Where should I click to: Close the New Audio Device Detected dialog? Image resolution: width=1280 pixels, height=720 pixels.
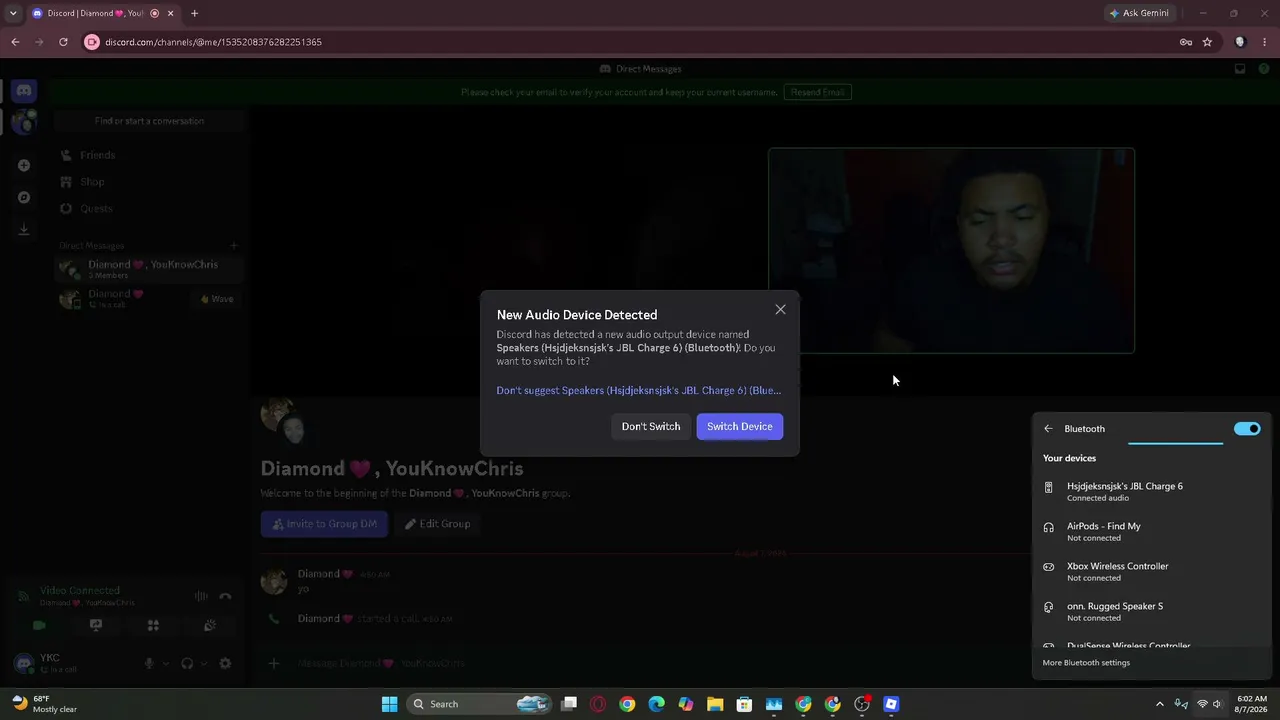click(780, 310)
